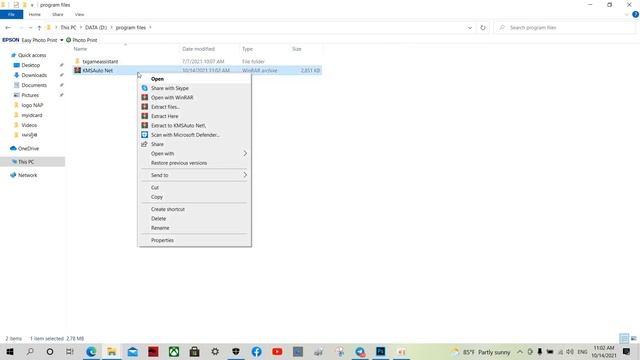640x360 pixels.
Task: Open Microsoft Store from taskbar
Action: pos(194,351)
